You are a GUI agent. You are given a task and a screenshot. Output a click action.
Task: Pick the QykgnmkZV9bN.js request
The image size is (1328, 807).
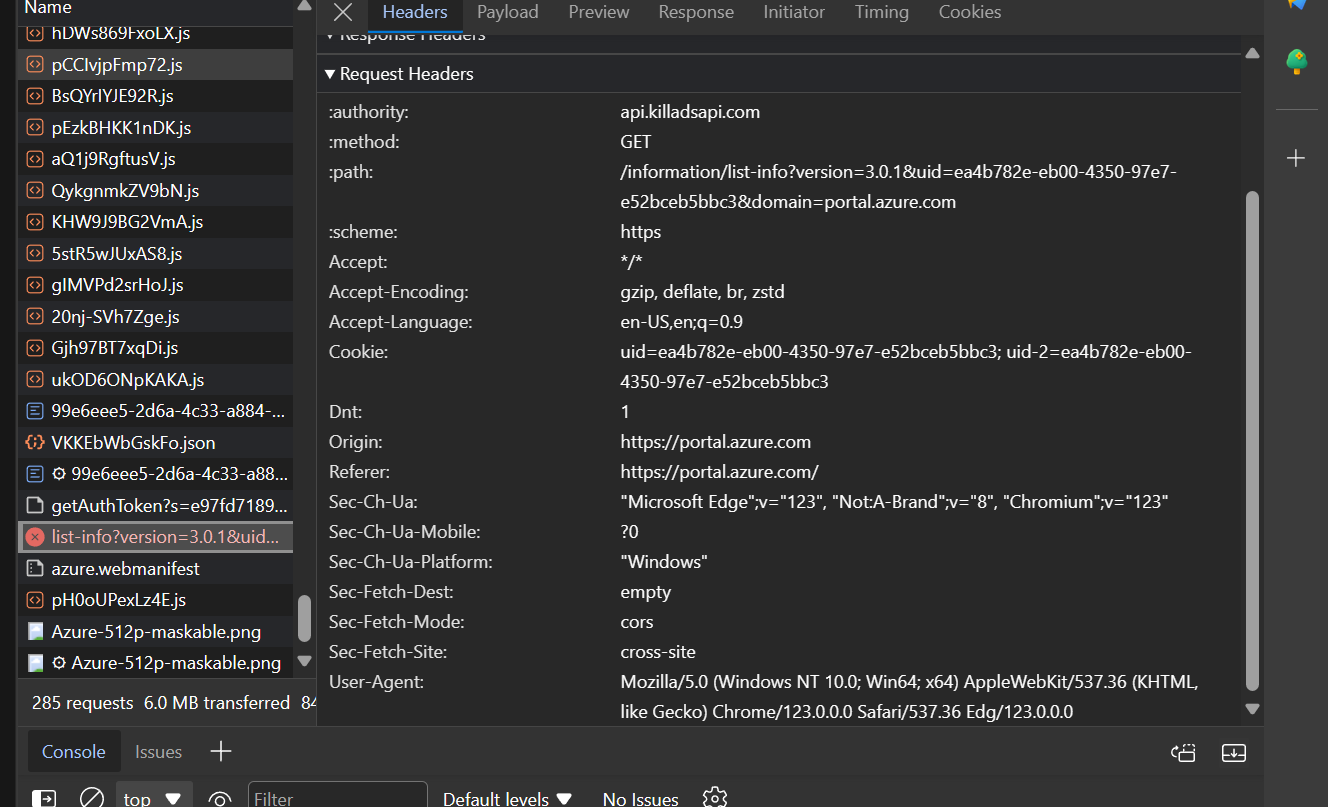click(x=155, y=191)
